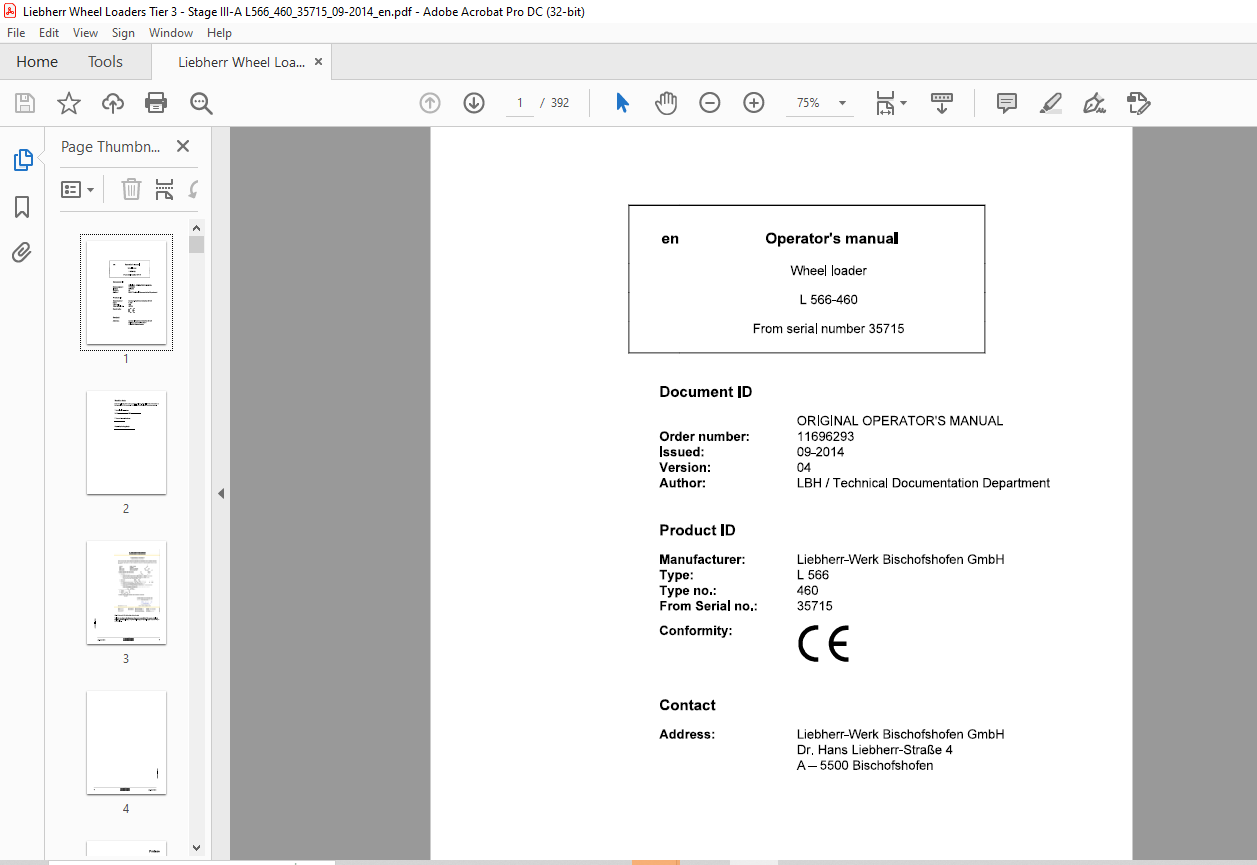Switch to the Home tab
Screen dimensions: 1257x865
tap(37, 62)
